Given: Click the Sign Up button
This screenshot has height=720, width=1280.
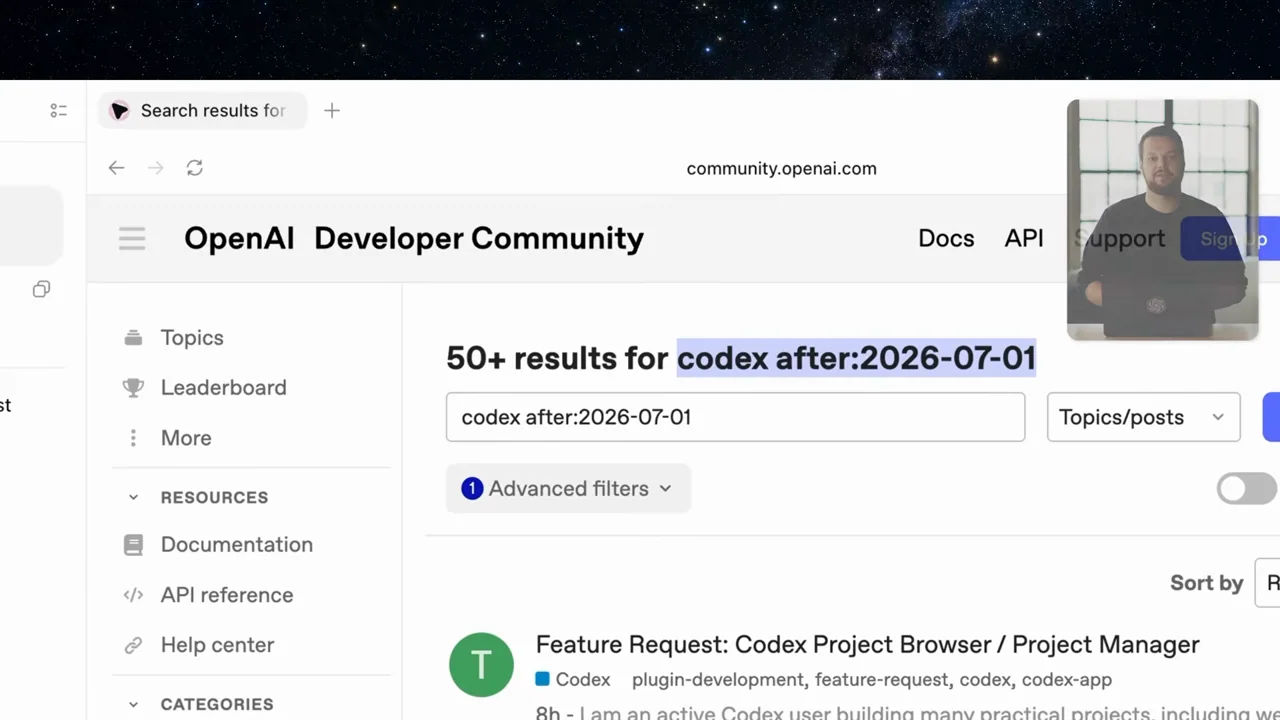Looking at the screenshot, I should (x=1232, y=239).
